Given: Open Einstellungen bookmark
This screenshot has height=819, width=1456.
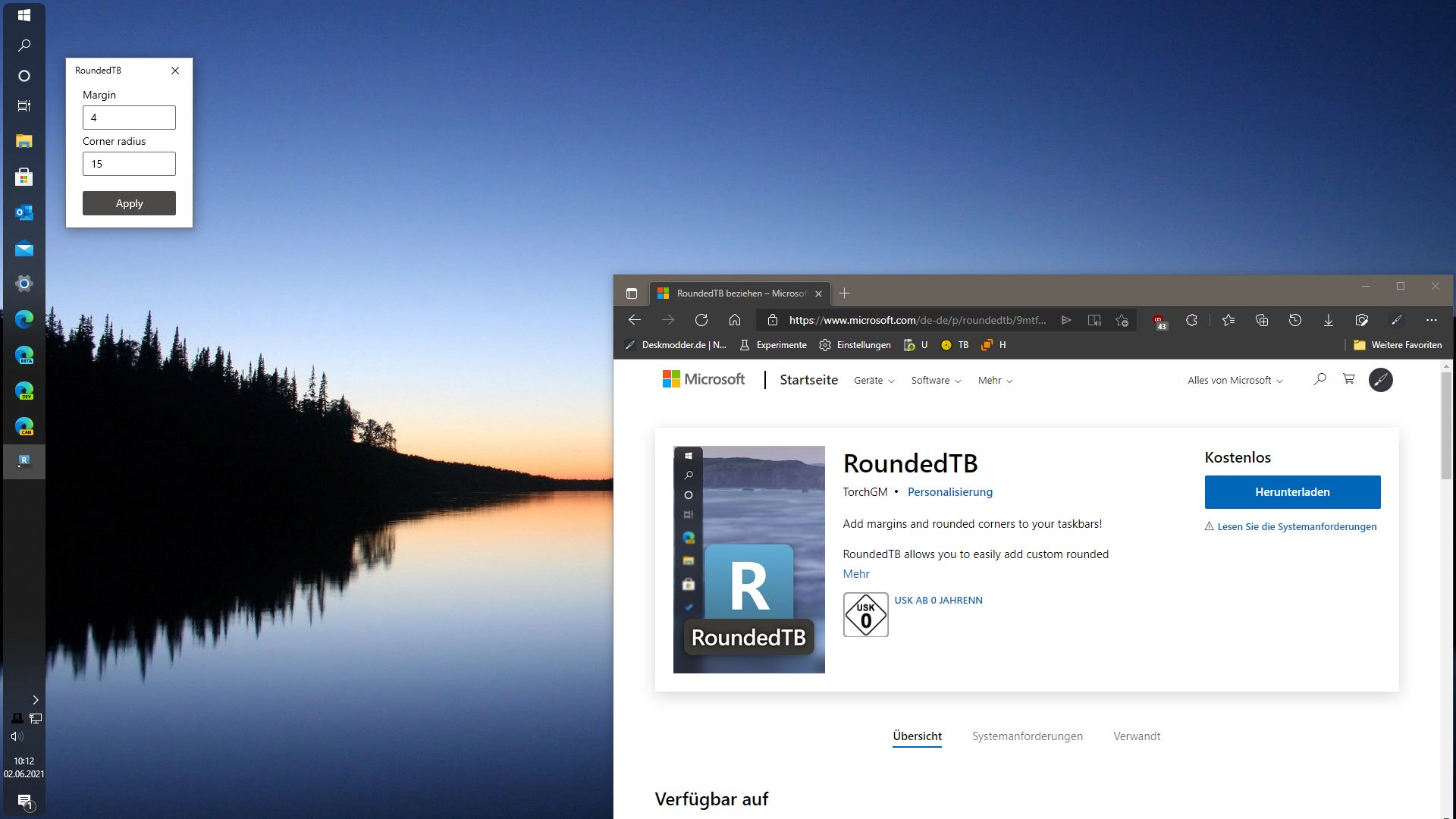Looking at the screenshot, I should pyautogui.click(x=855, y=345).
